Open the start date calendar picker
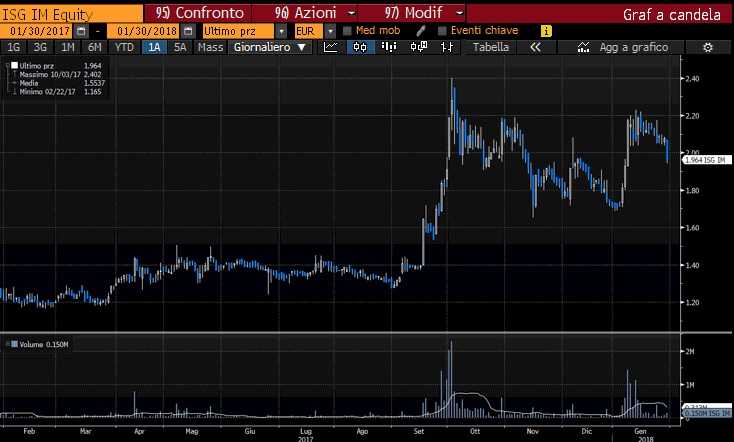 point(81,31)
